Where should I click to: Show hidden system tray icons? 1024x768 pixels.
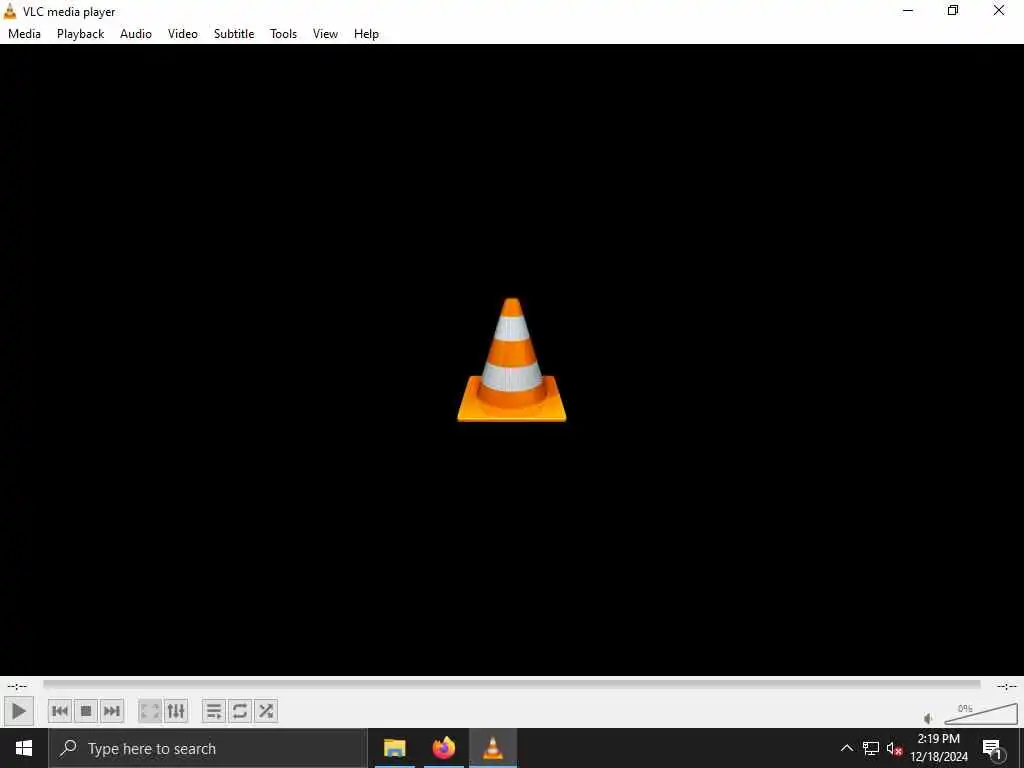click(x=846, y=748)
